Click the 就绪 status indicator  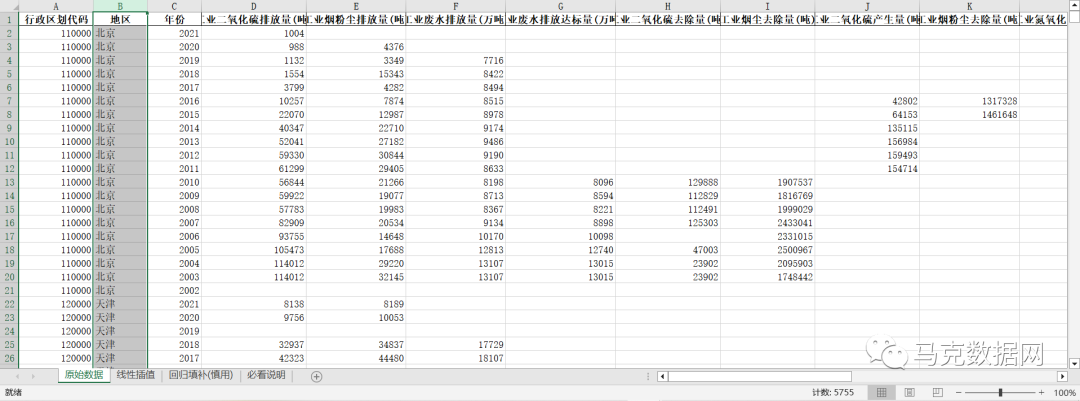pos(13,392)
